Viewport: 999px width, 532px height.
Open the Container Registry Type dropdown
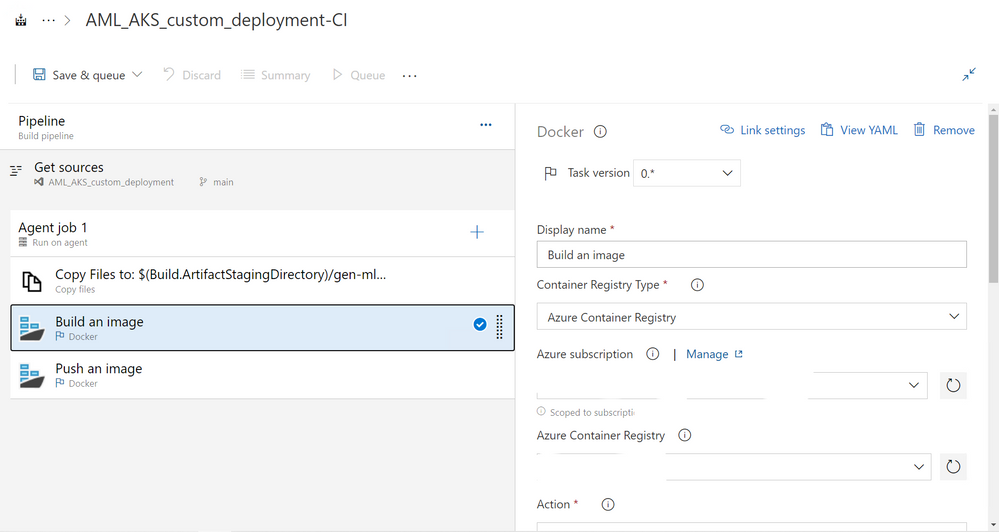pos(751,317)
